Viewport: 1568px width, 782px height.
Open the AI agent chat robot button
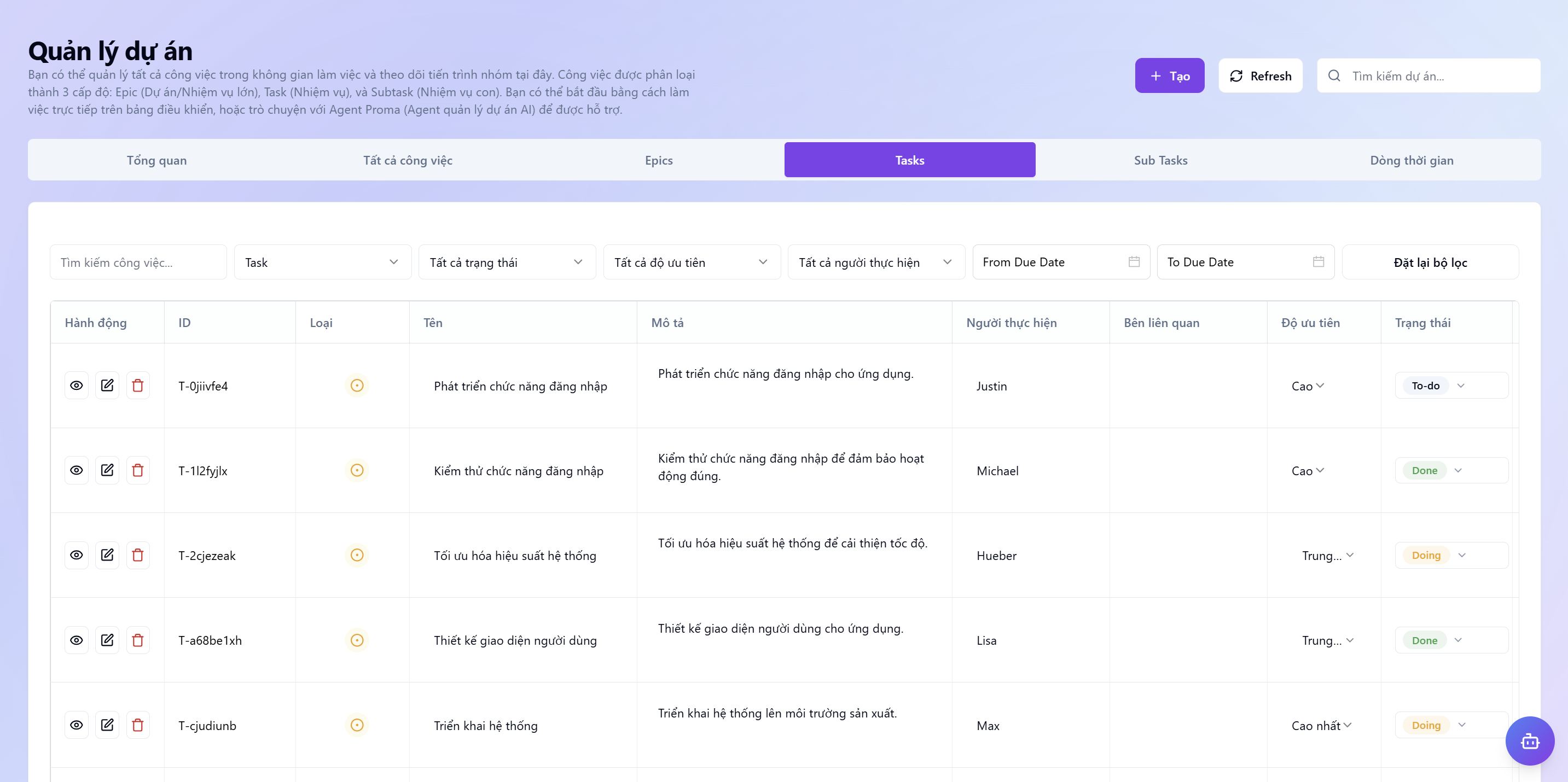point(1530,740)
